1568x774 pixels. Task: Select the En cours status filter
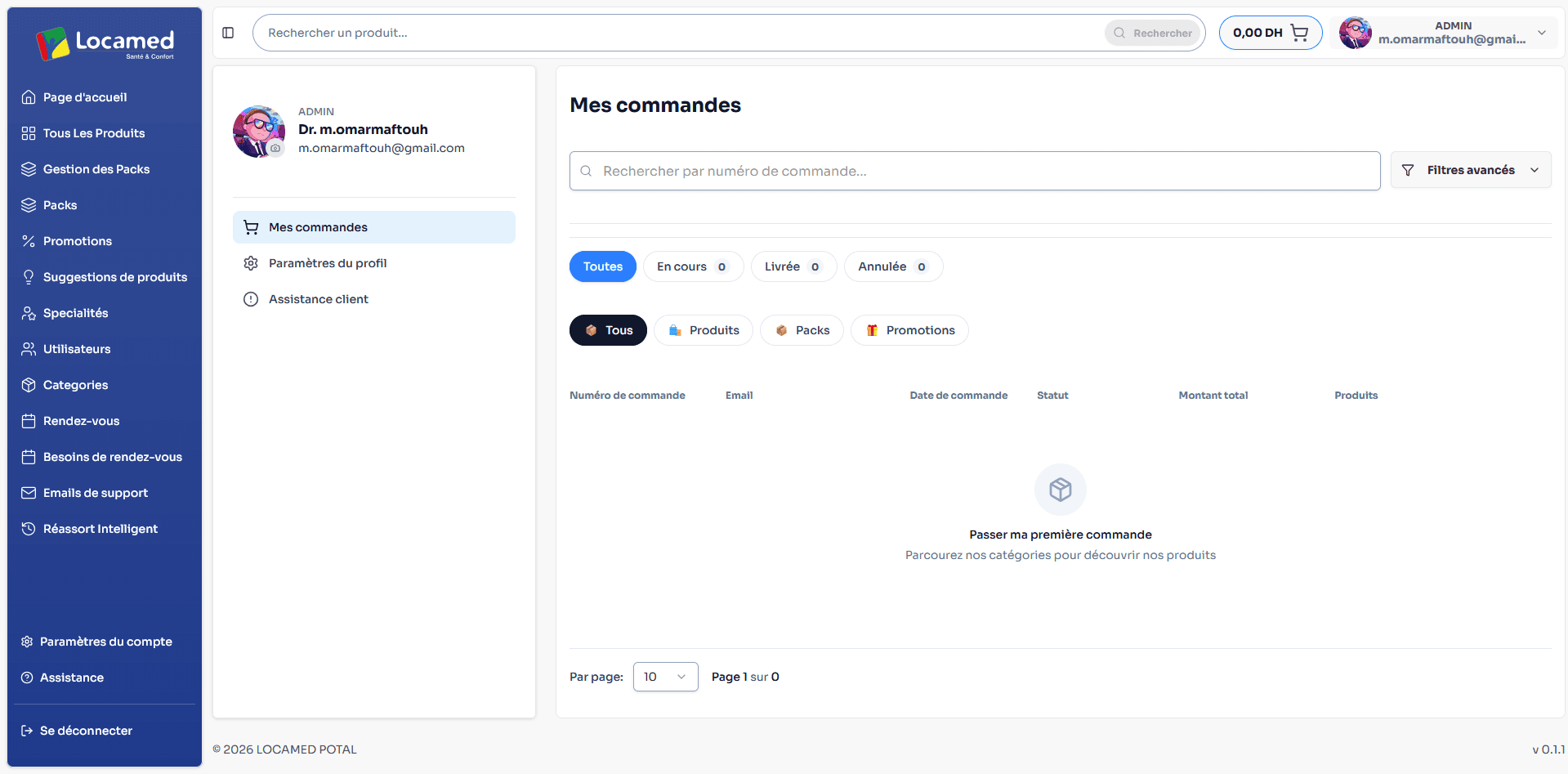(692, 266)
